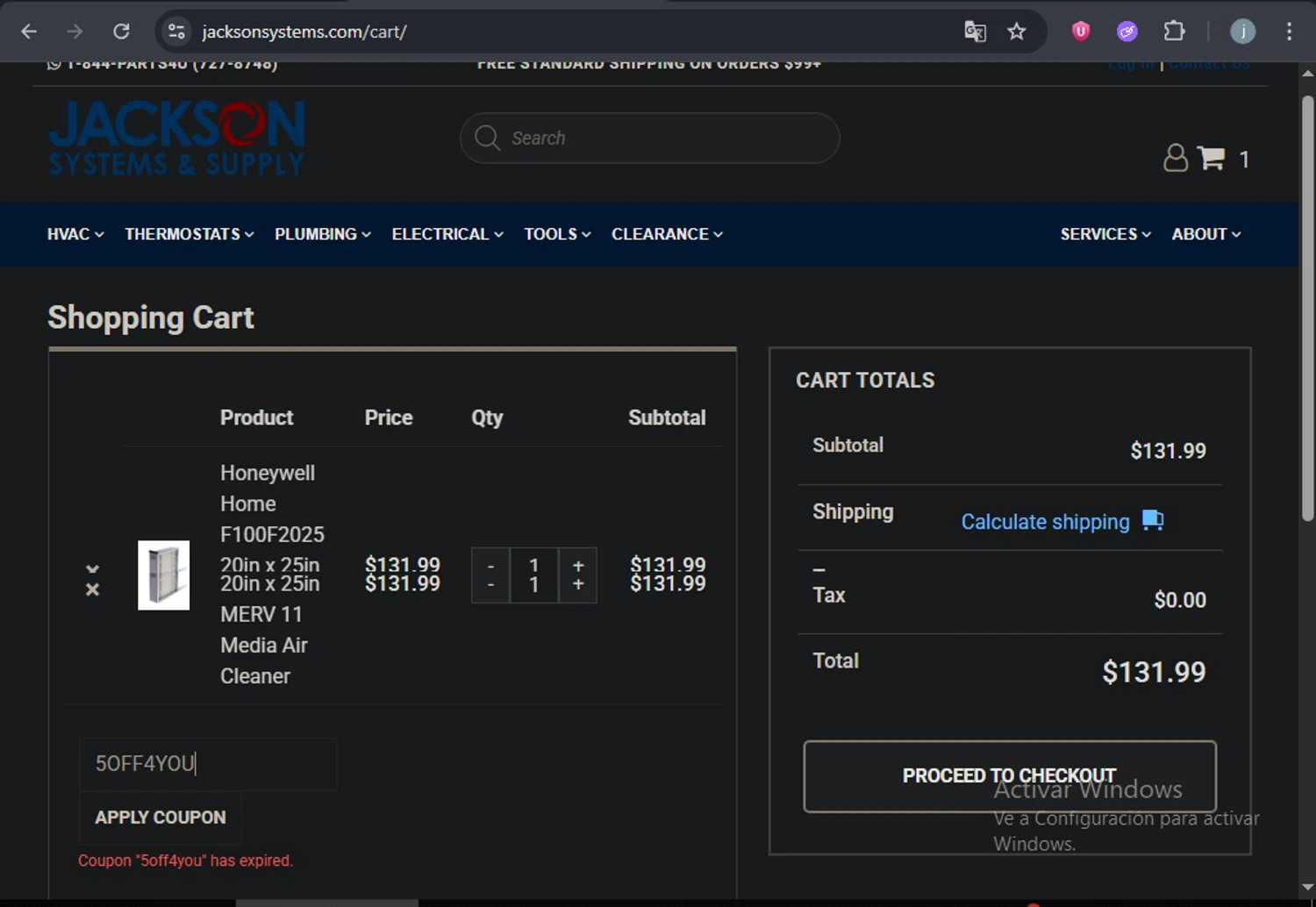Open the red shield extension
The width and height of the screenshot is (1316, 907).
click(1081, 32)
